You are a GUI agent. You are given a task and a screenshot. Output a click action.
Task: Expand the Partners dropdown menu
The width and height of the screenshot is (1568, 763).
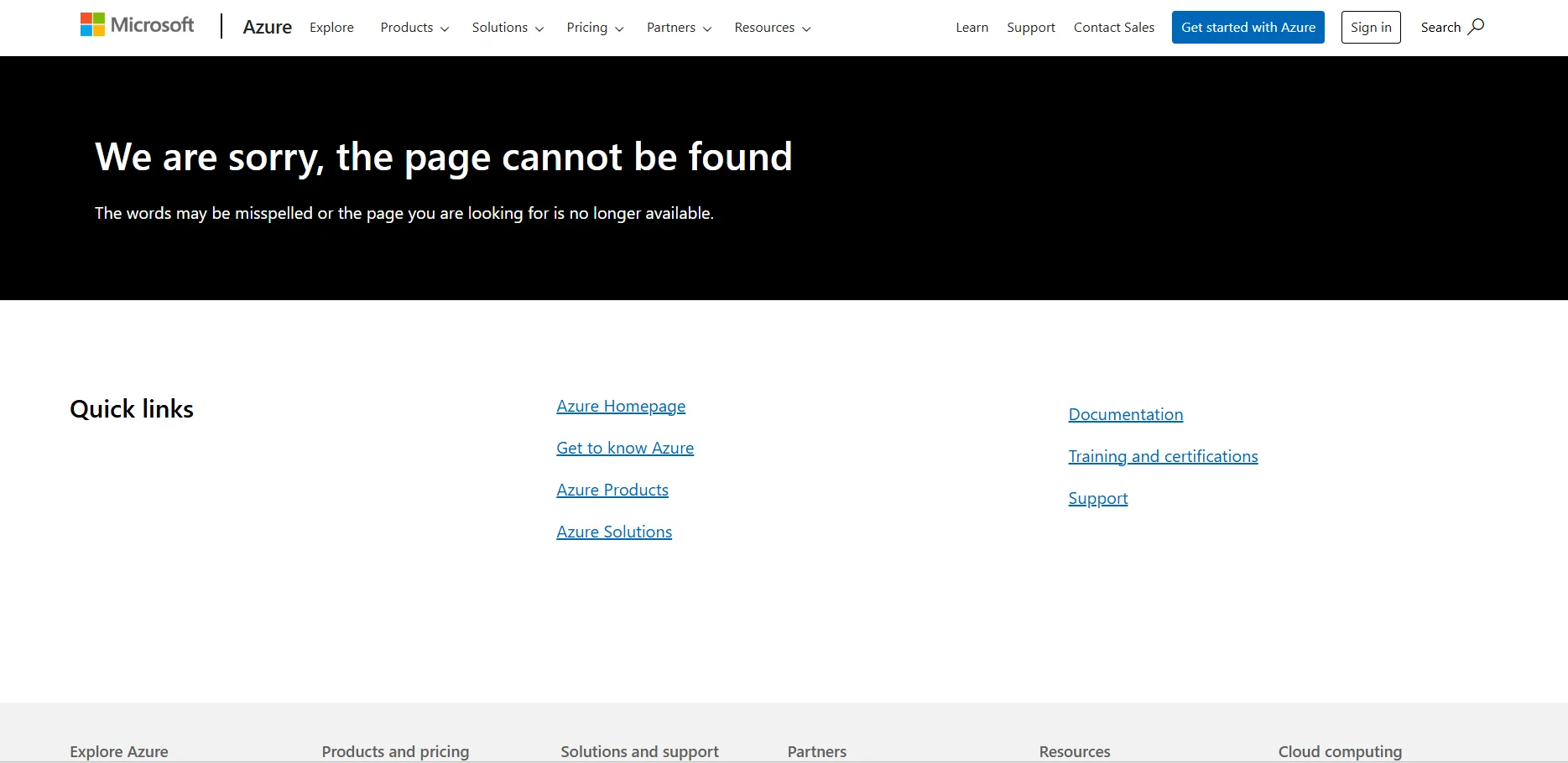click(679, 28)
